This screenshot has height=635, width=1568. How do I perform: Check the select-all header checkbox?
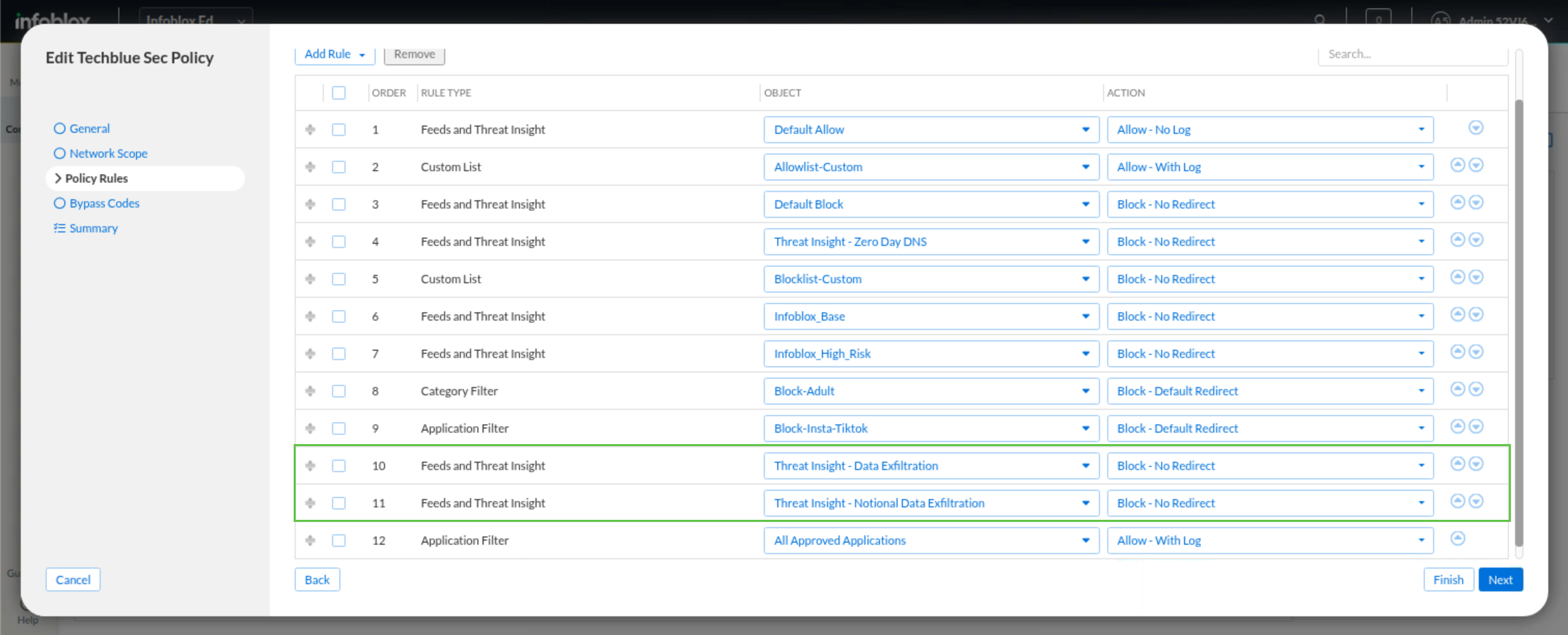[338, 92]
